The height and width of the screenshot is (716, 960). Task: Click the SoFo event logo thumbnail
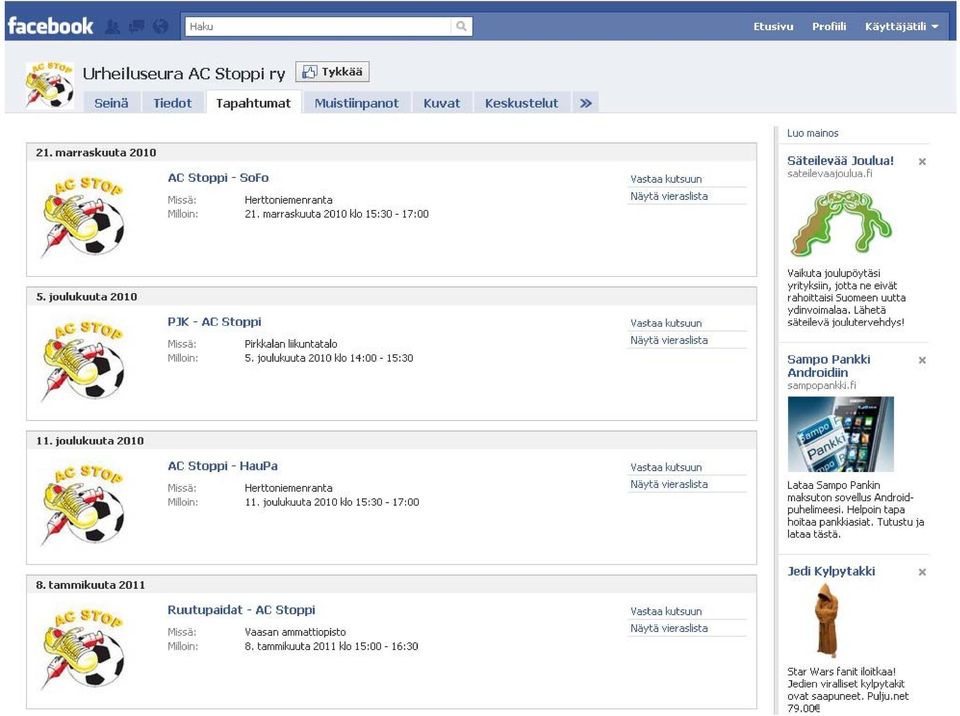click(x=83, y=216)
